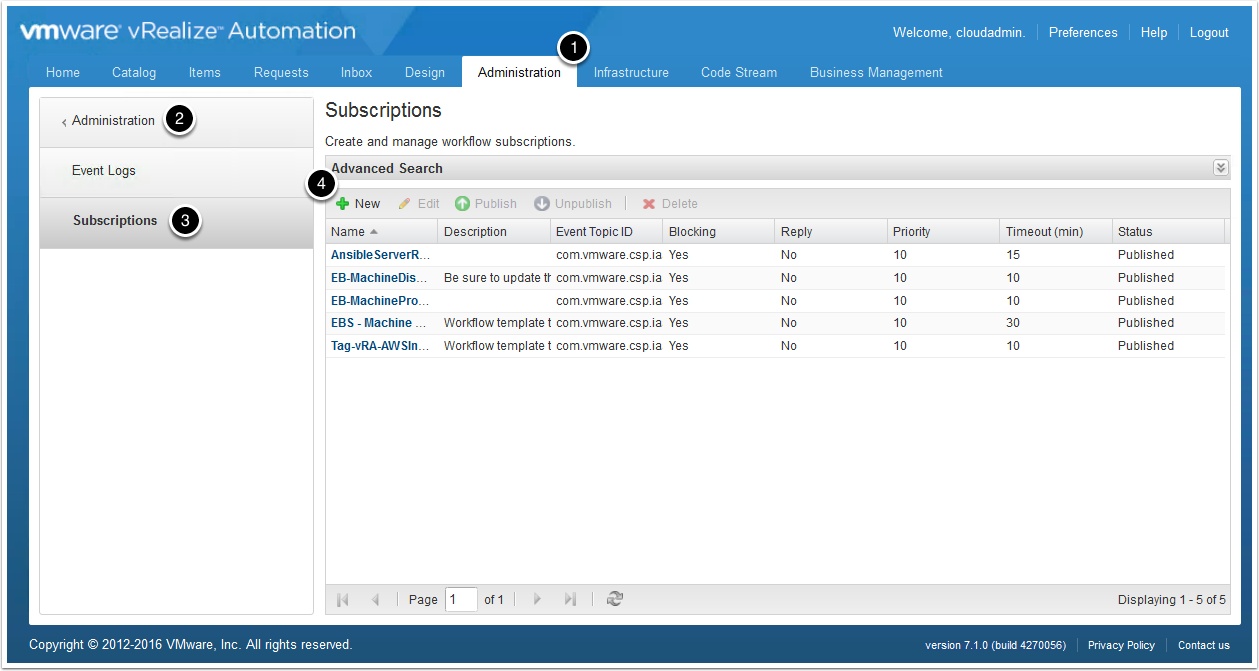Switch to the Requests tab
The height and width of the screenshot is (671, 1259).
click(x=281, y=72)
